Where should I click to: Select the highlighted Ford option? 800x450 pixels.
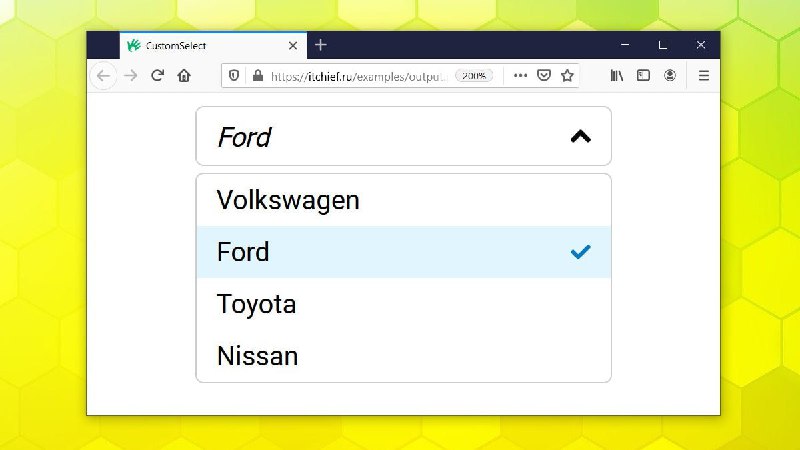(404, 252)
